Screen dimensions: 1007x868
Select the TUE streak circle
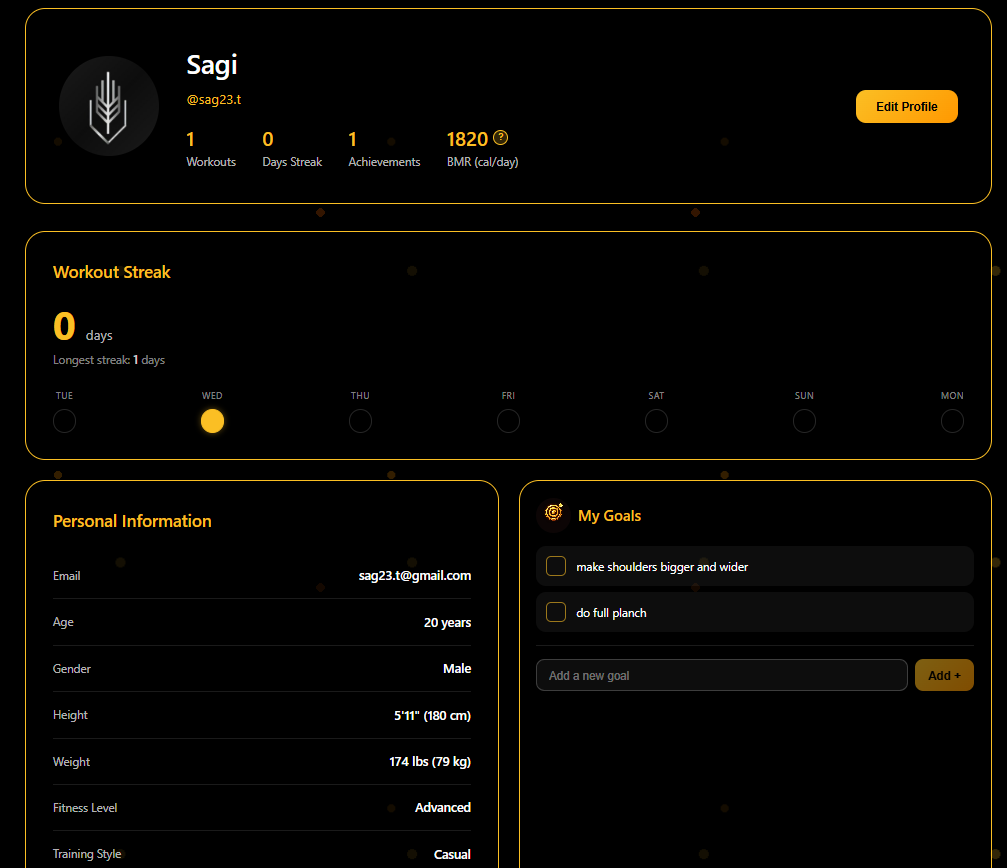click(x=64, y=421)
